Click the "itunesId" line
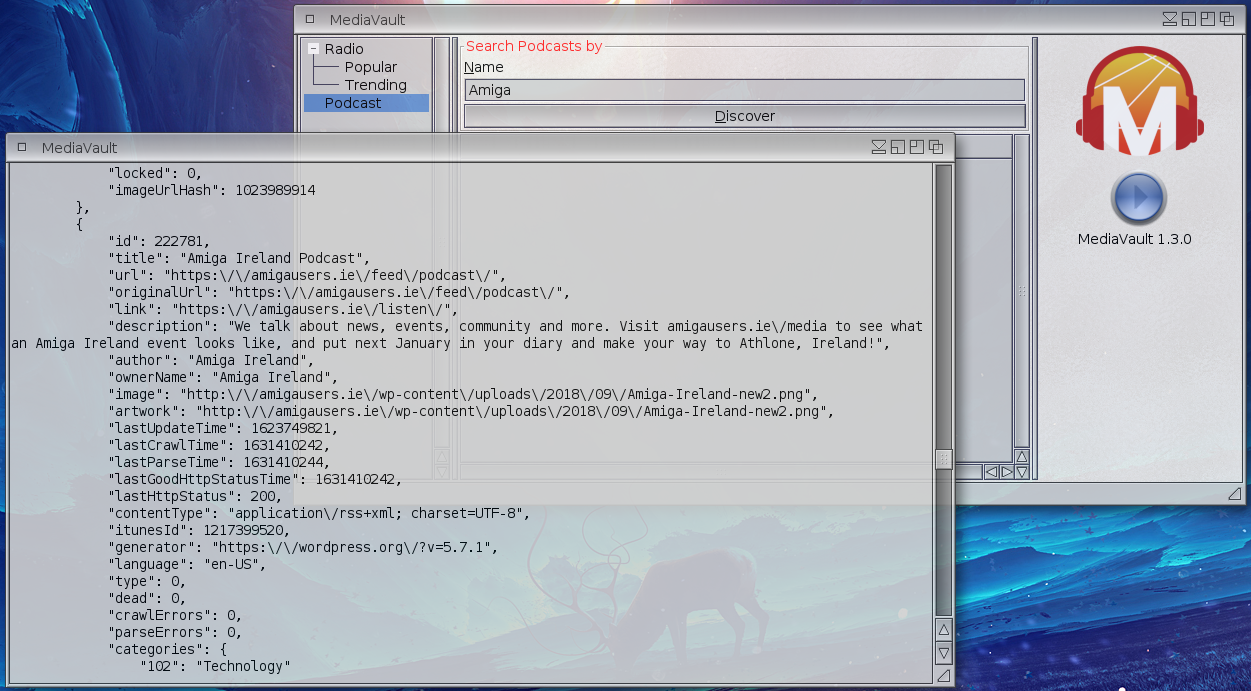The image size is (1251, 691). pyautogui.click(x=198, y=530)
